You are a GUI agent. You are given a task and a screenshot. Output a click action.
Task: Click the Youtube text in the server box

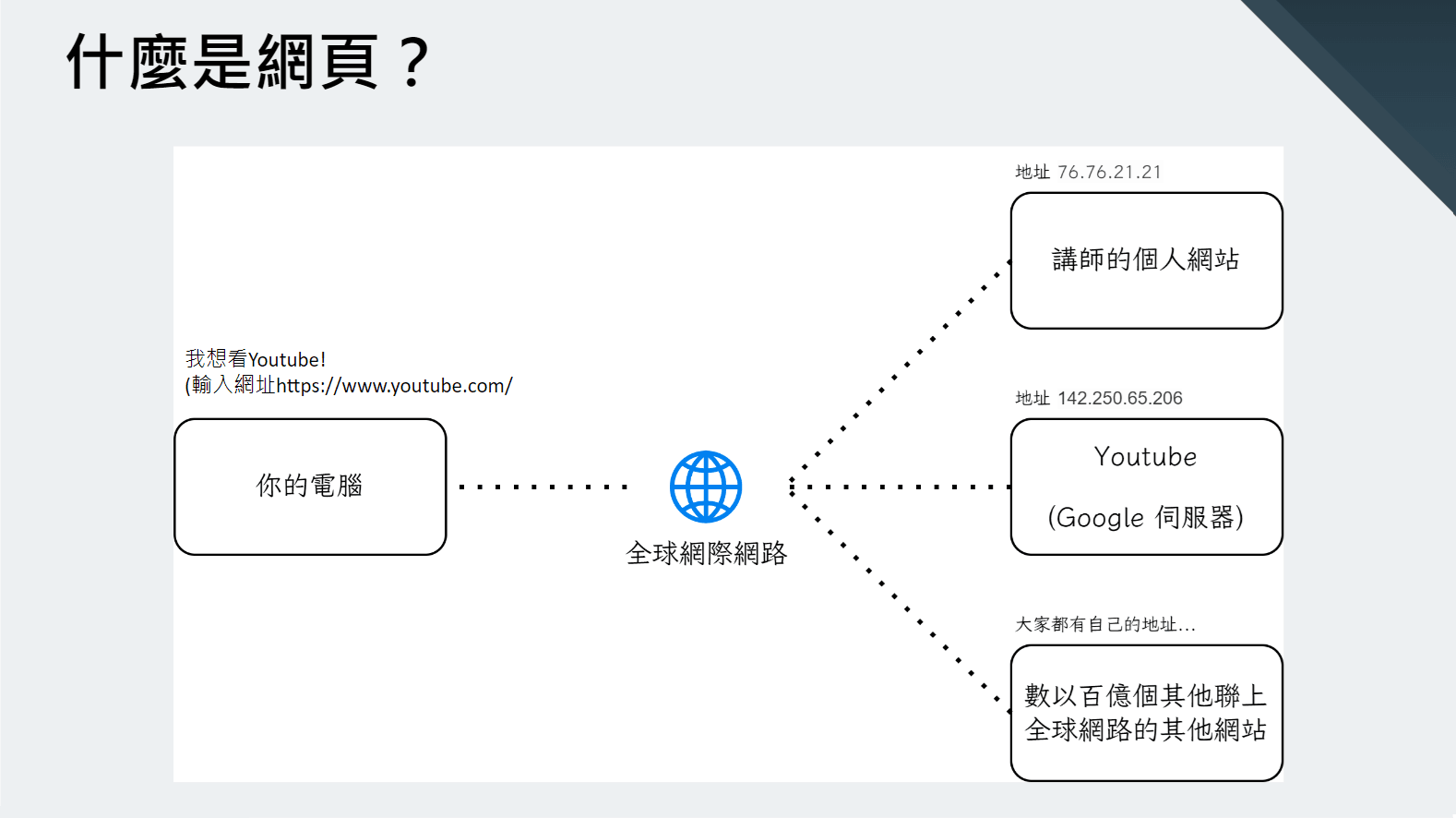(x=1145, y=457)
